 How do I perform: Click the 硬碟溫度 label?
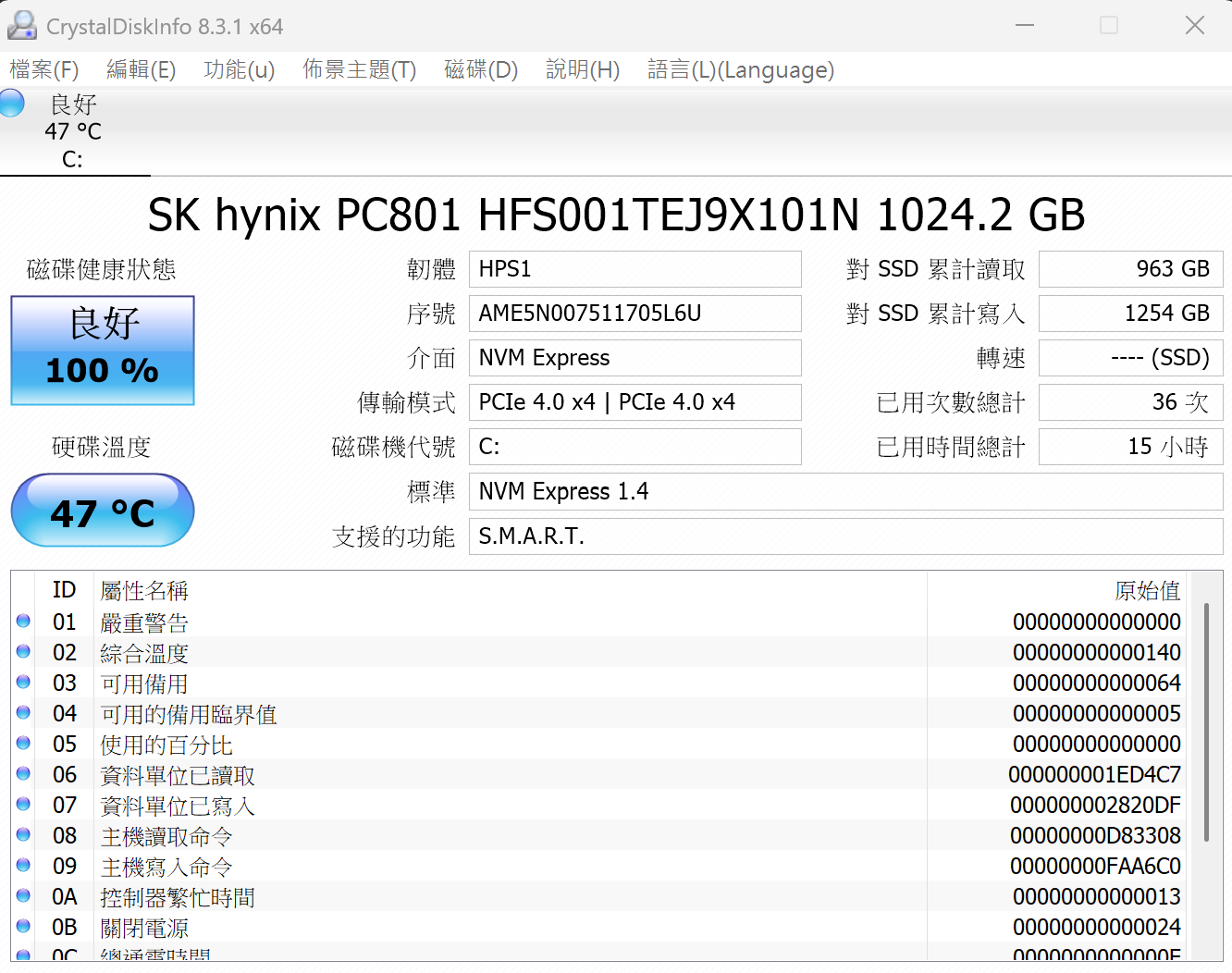pos(102,447)
